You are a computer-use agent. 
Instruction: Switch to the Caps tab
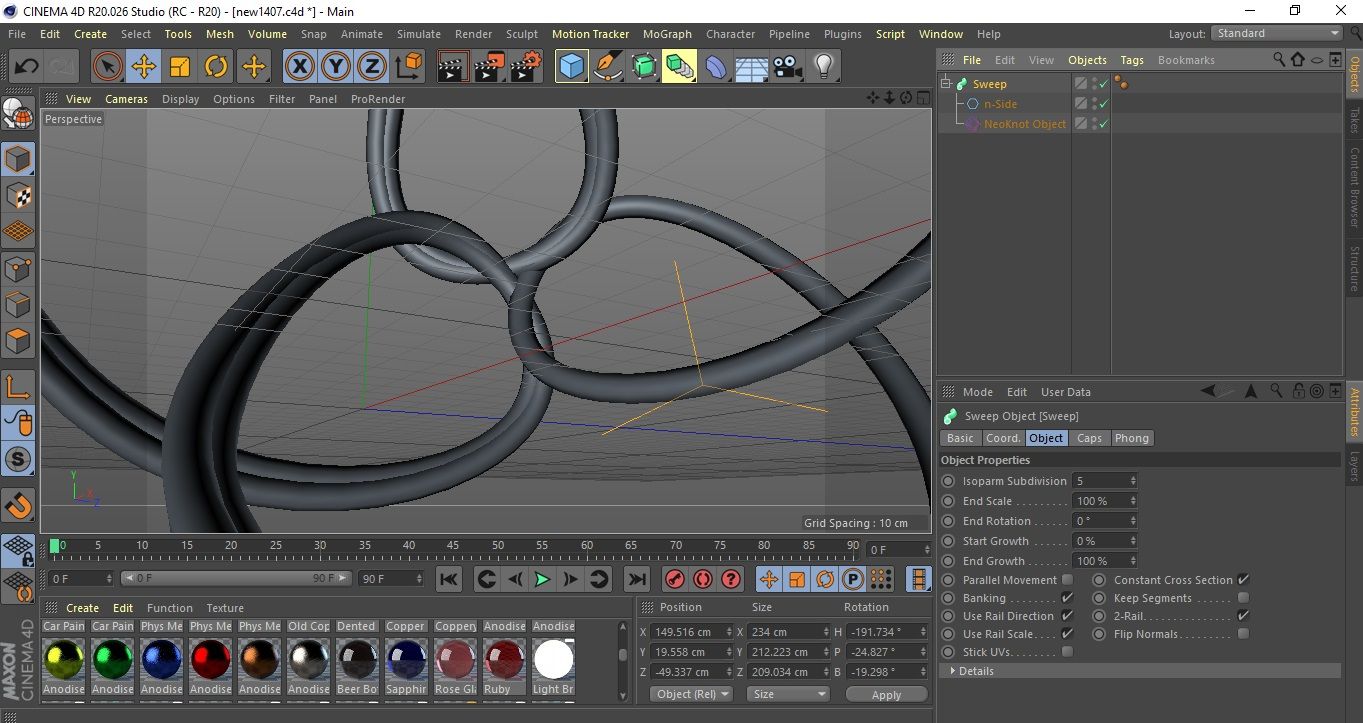click(1089, 438)
